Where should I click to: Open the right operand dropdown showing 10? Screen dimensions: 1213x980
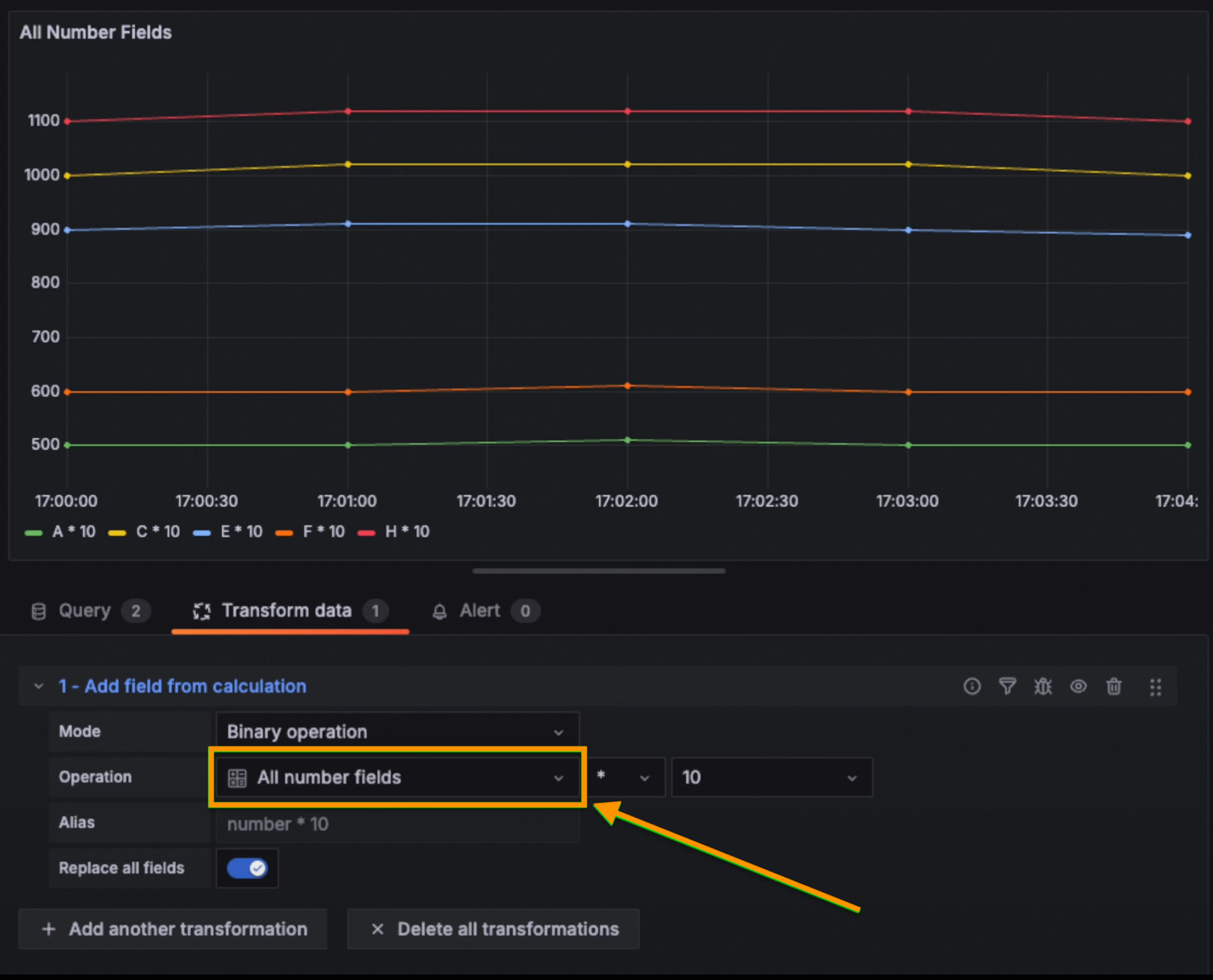[x=772, y=777]
